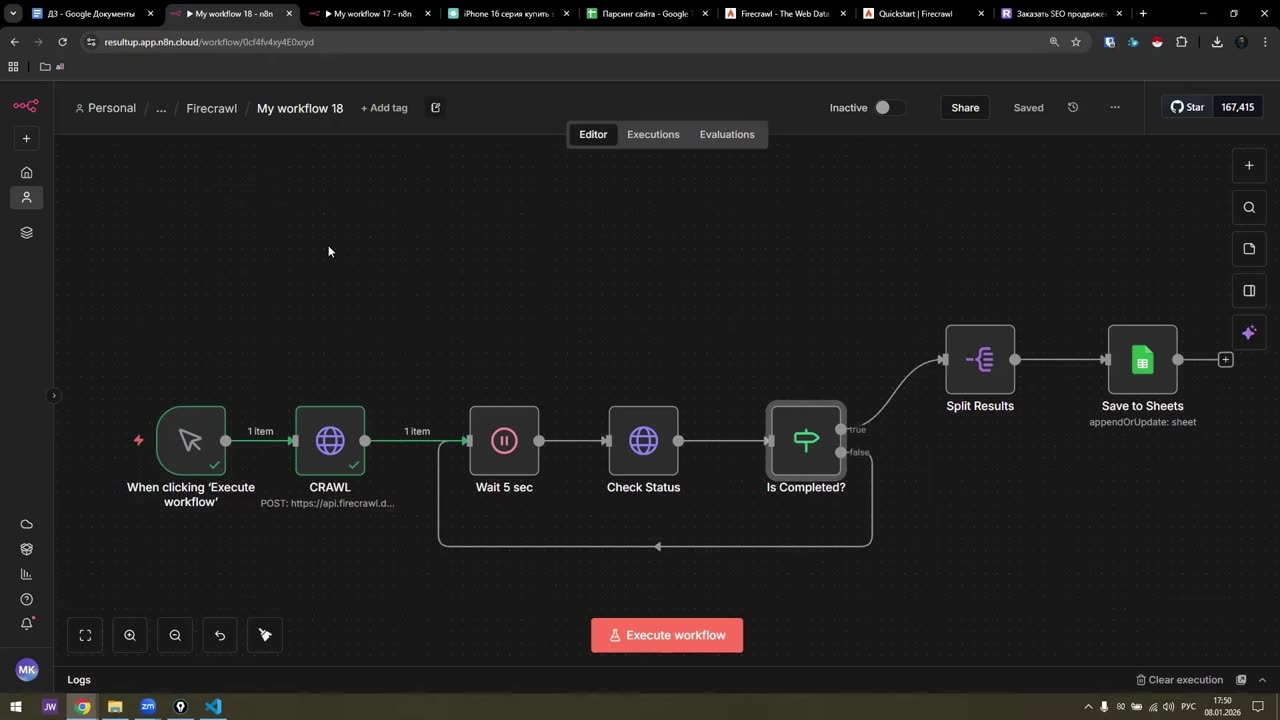The height and width of the screenshot is (720, 1280).
Task: Toggle the Inactive workflow switch
Action: pyautogui.click(x=889, y=107)
